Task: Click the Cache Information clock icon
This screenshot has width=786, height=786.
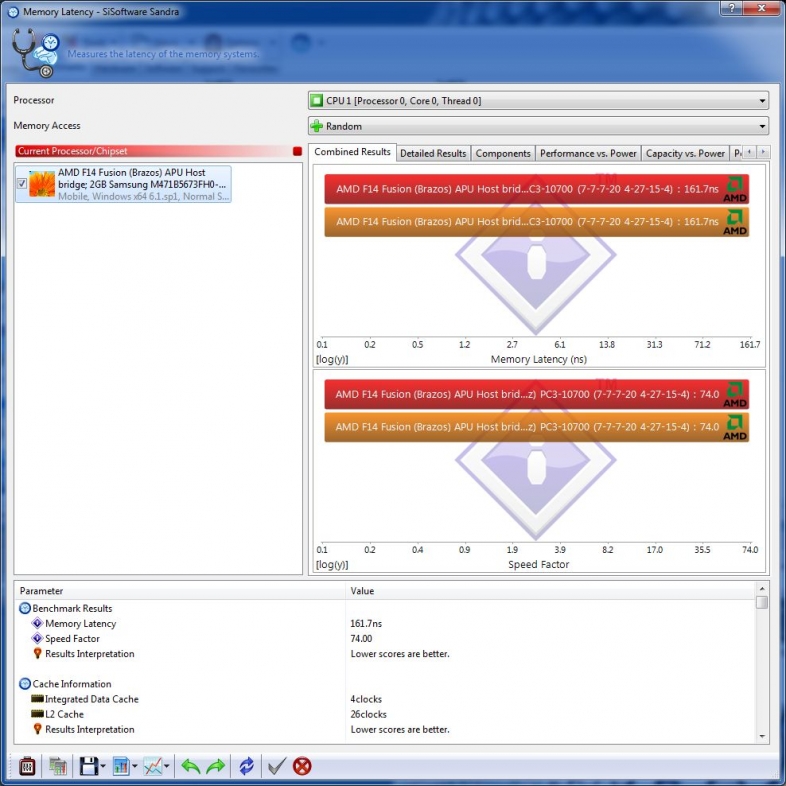Action: [x=25, y=684]
